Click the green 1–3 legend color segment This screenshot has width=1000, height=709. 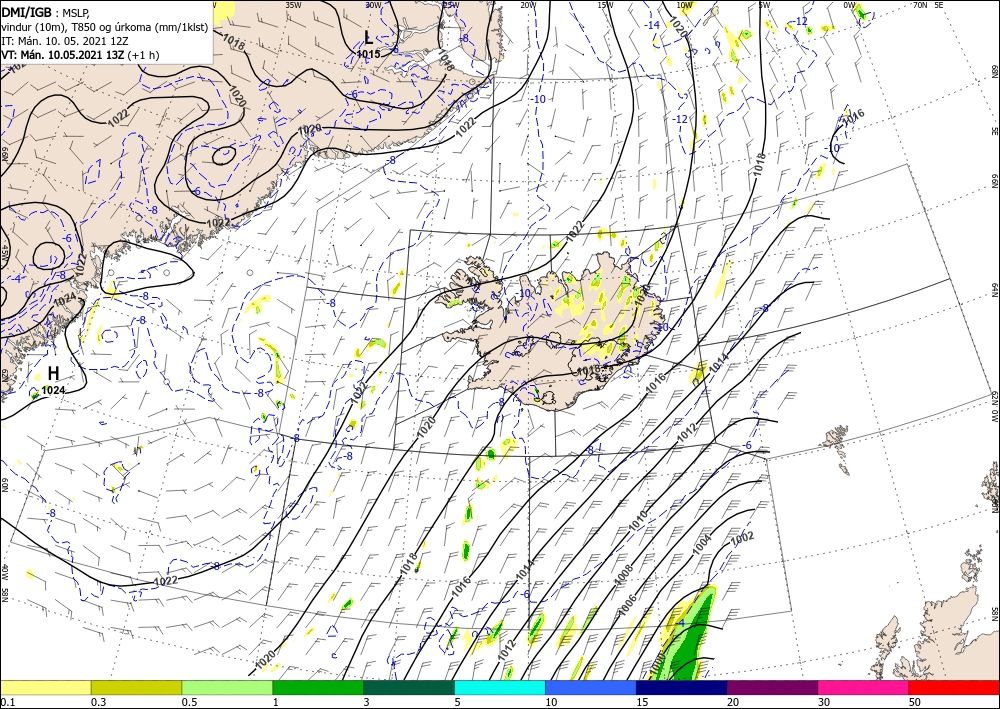(318, 687)
